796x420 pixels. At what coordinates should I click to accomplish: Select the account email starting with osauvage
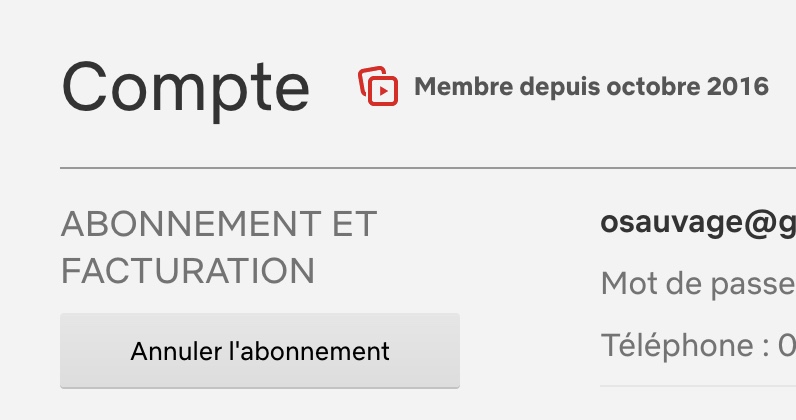click(x=697, y=225)
